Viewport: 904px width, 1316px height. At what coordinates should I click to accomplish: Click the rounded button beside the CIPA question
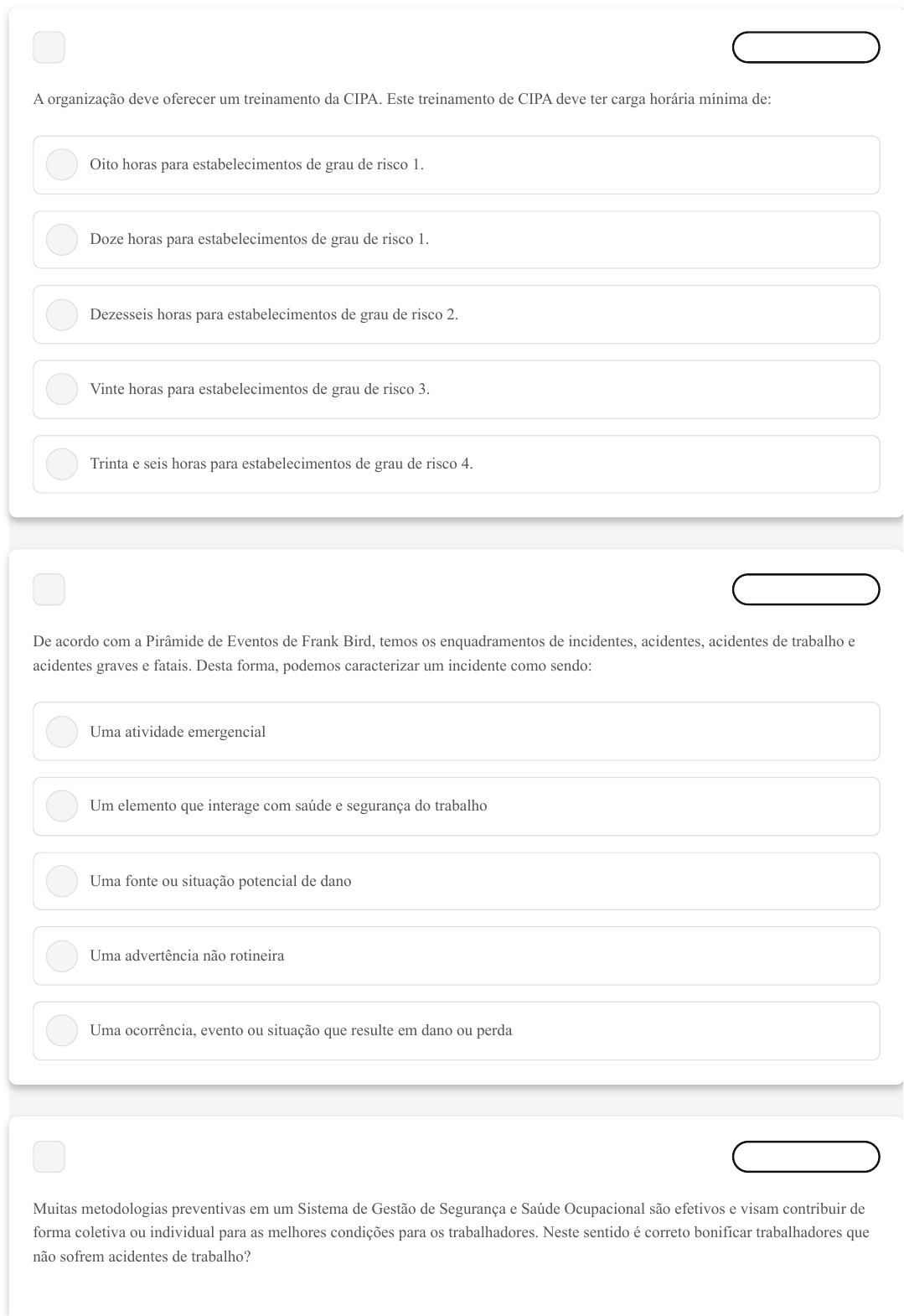(805, 48)
